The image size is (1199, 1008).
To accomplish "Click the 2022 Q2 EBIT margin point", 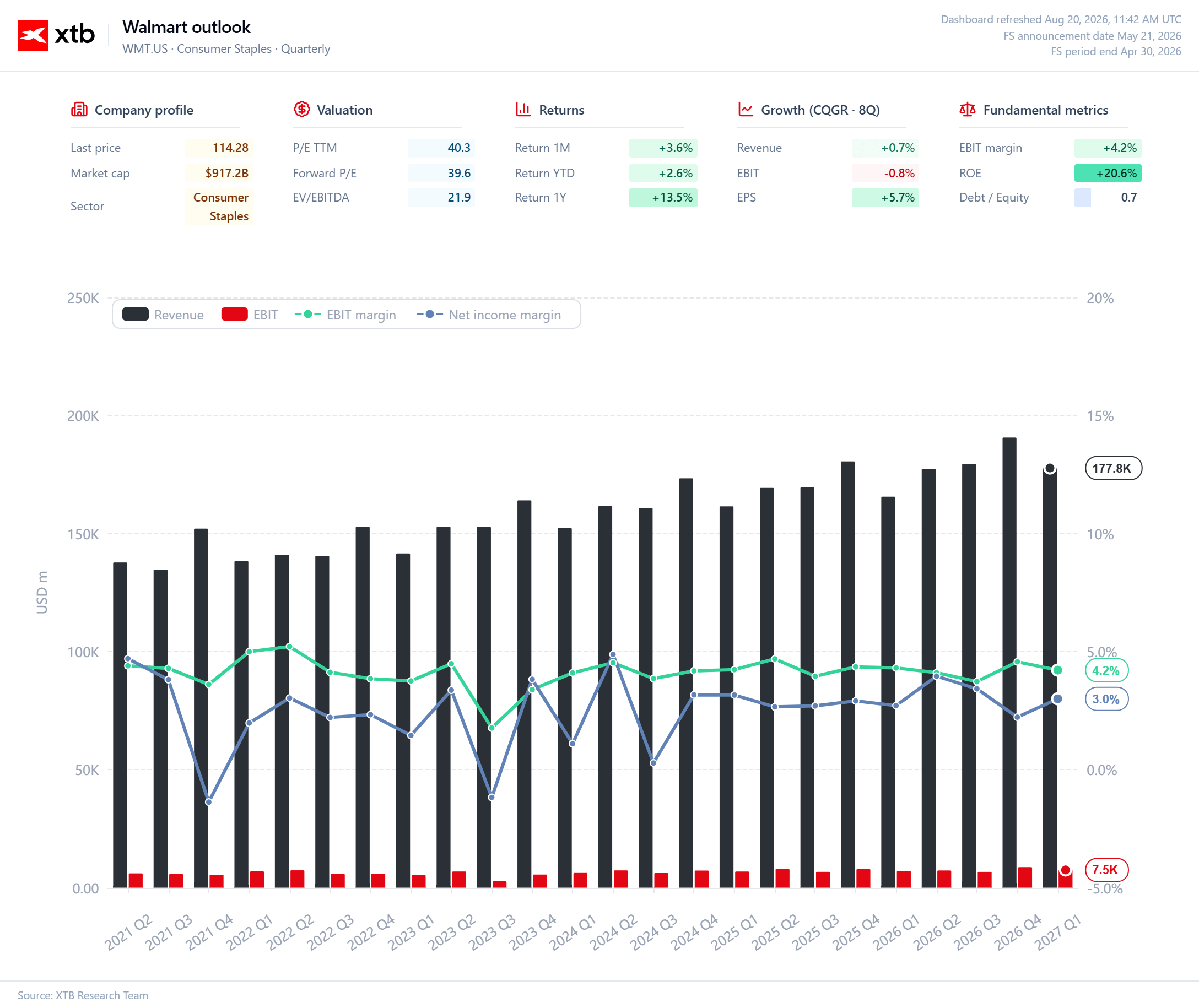I will tap(289, 647).
